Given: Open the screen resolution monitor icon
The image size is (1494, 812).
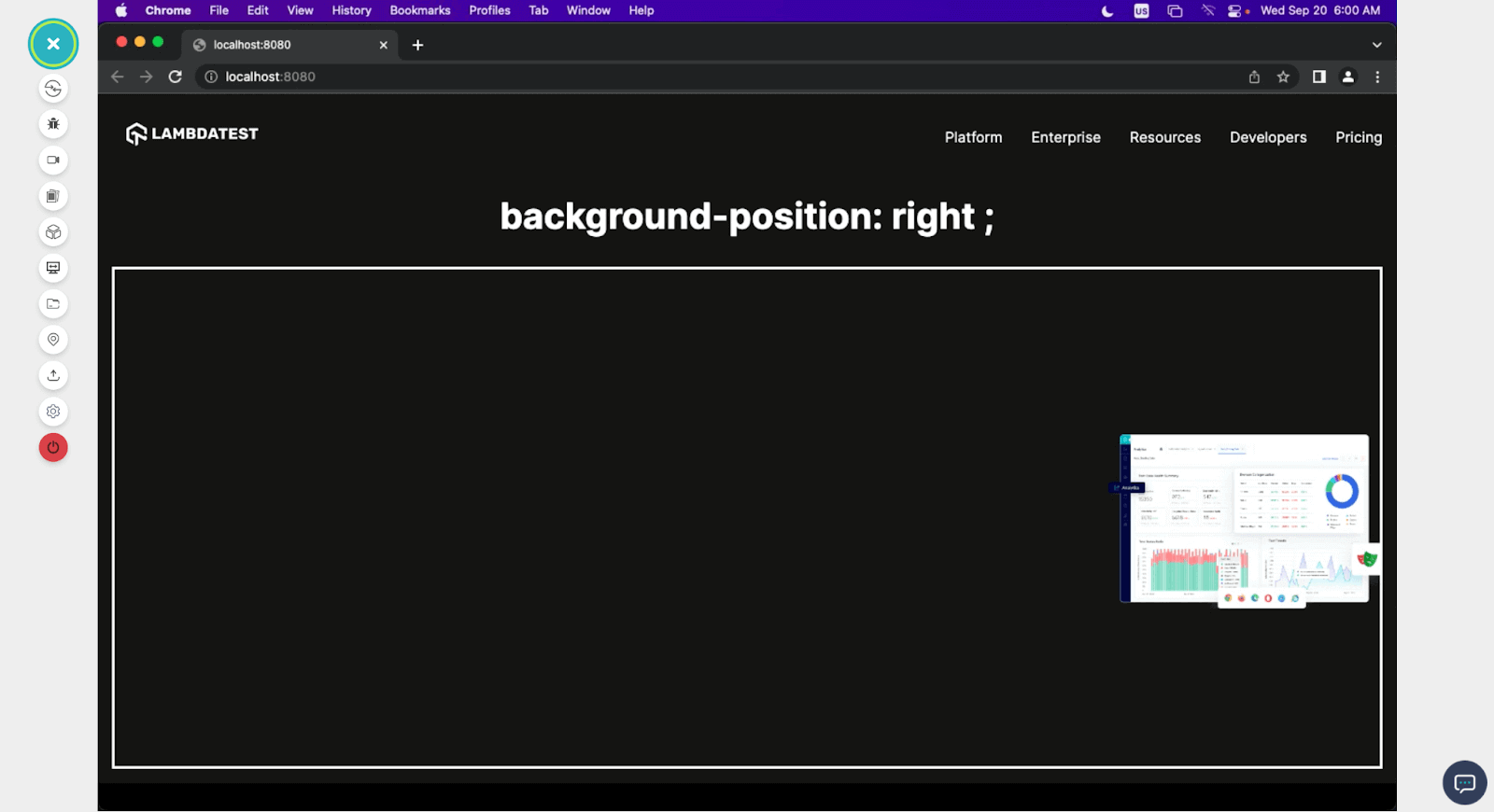Looking at the screenshot, I should [53, 268].
